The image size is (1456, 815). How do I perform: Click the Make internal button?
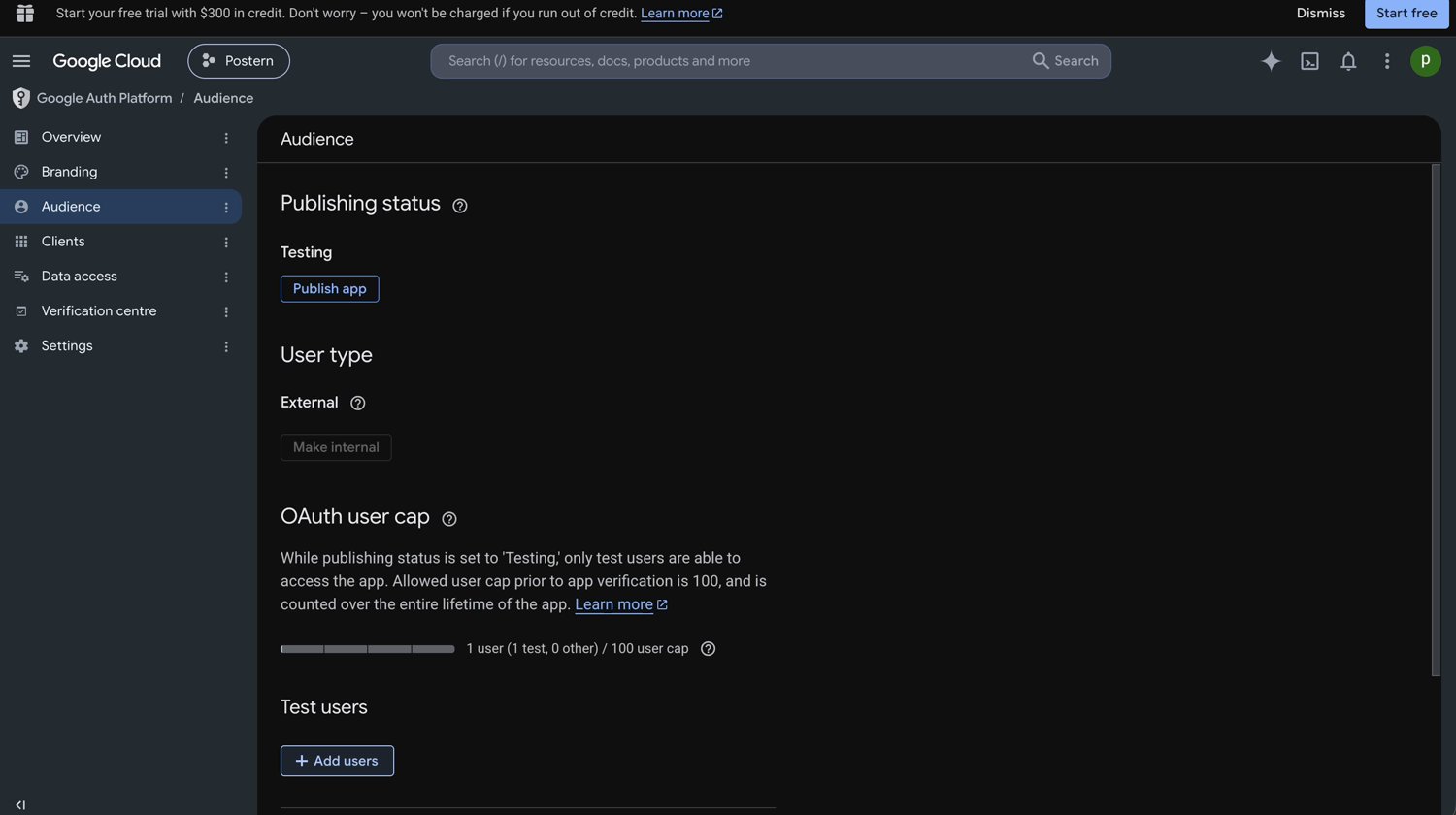[336, 447]
